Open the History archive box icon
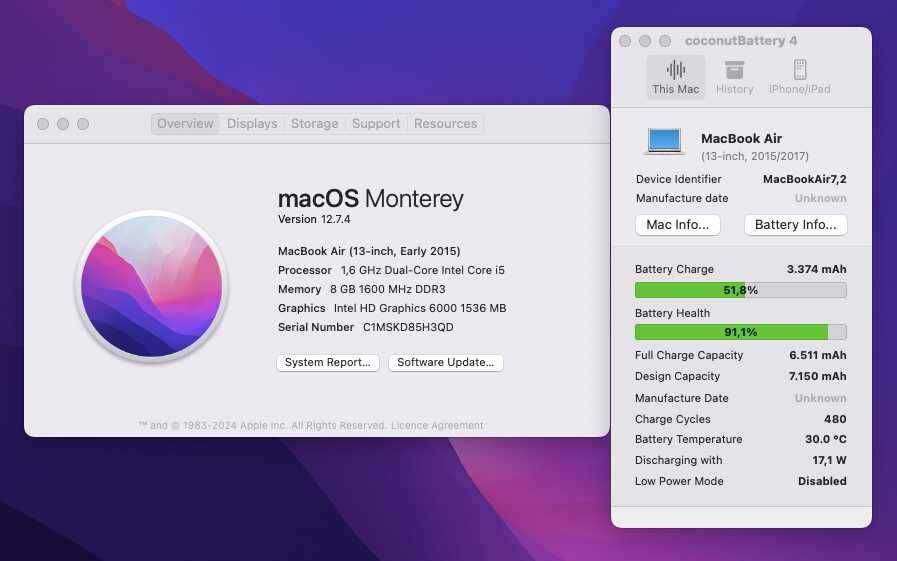Image resolution: width=897 pixels, height=561 pixels. click(735, 70)
